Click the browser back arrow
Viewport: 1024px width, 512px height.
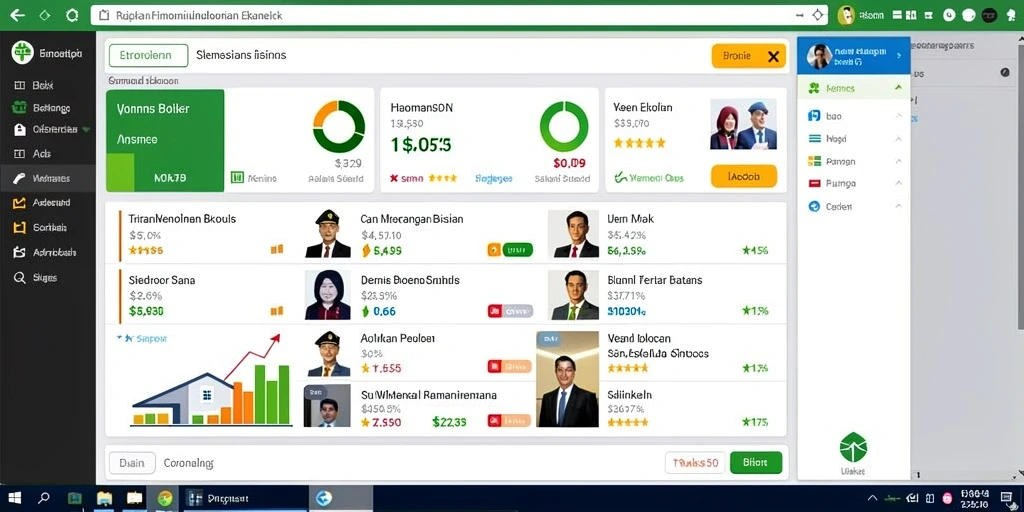click(17, 15)
